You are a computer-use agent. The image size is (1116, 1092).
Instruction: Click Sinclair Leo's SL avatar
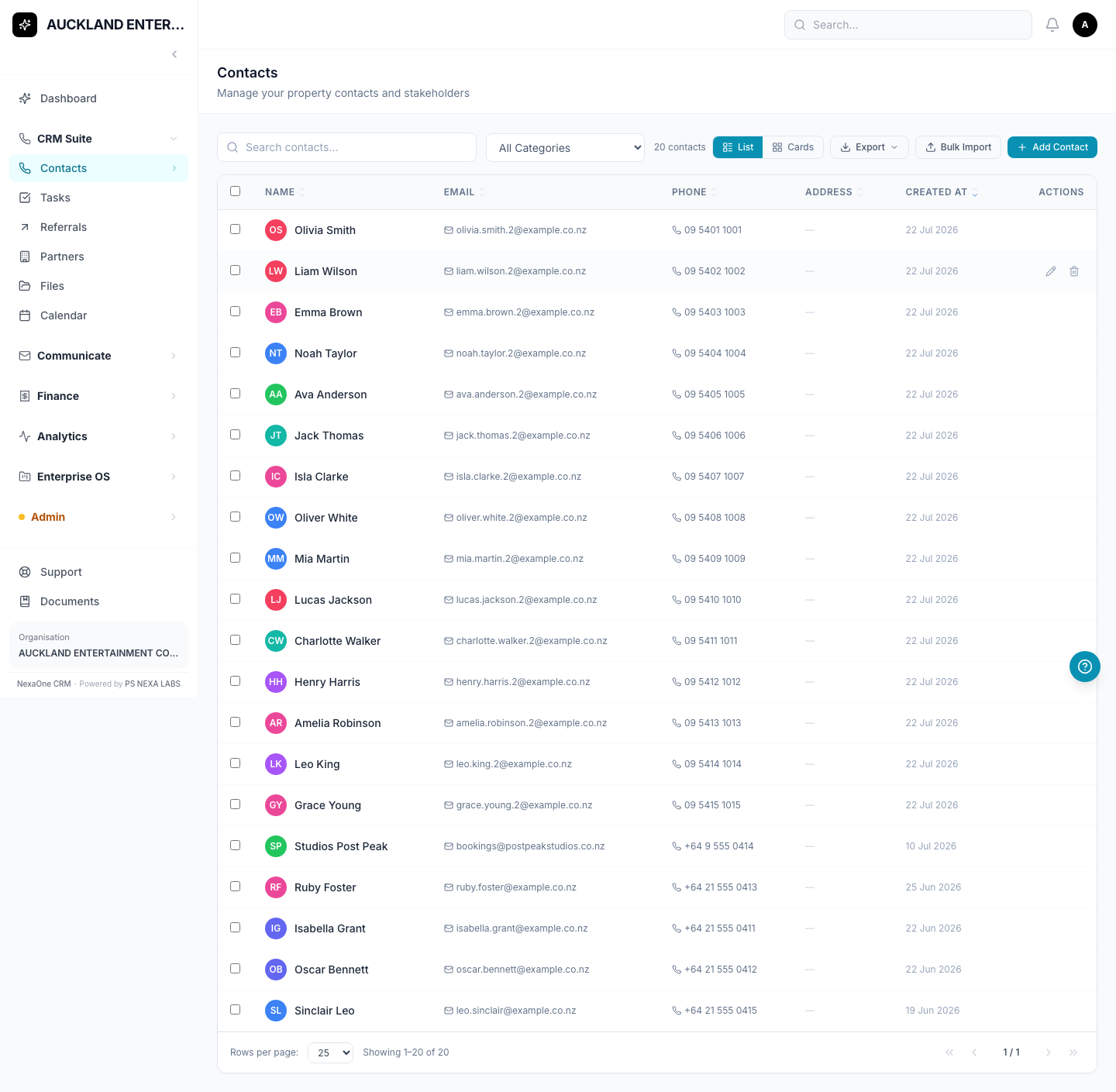276,1011
